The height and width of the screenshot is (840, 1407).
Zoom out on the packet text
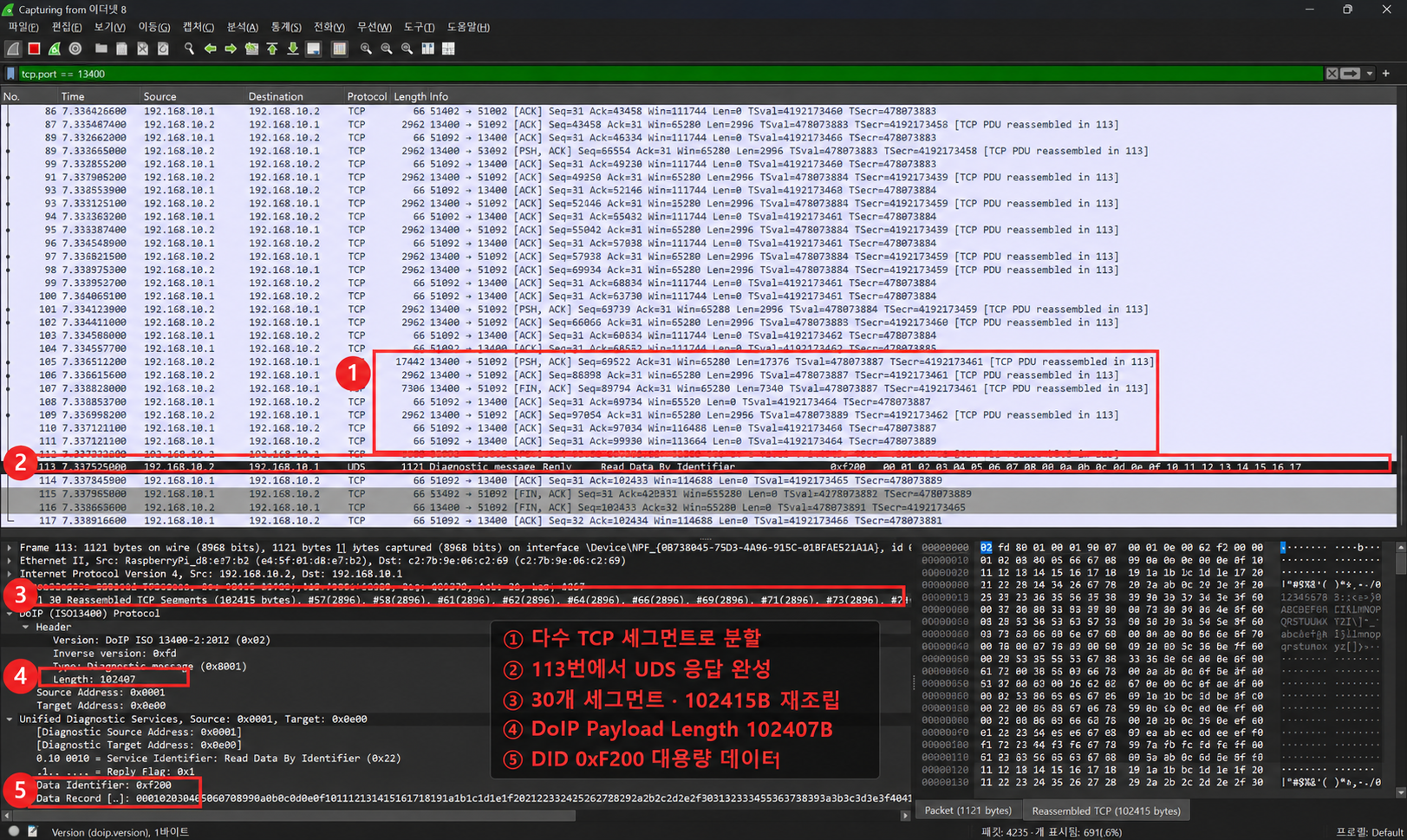click(387, 49)
